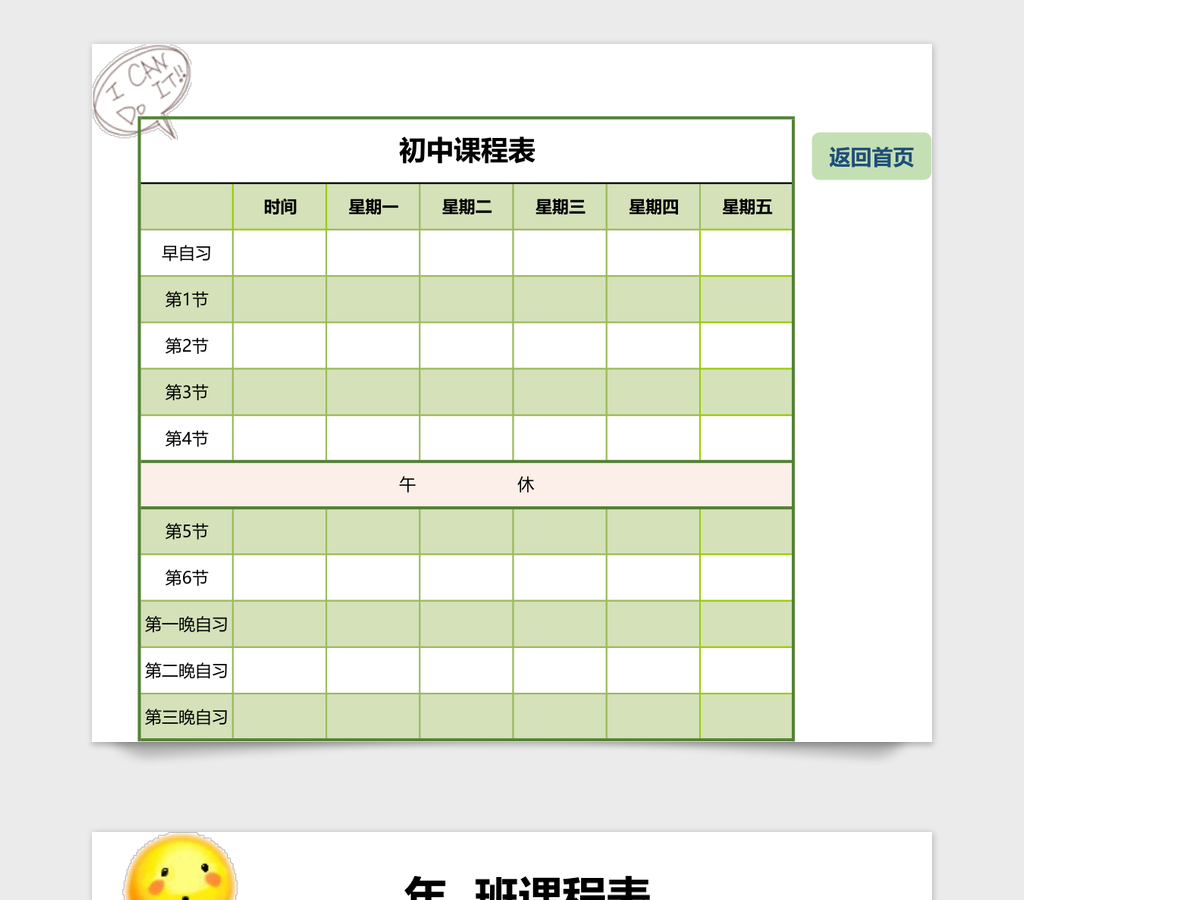Click the 第二晚自习 星期三 cell

coord(560,670)
